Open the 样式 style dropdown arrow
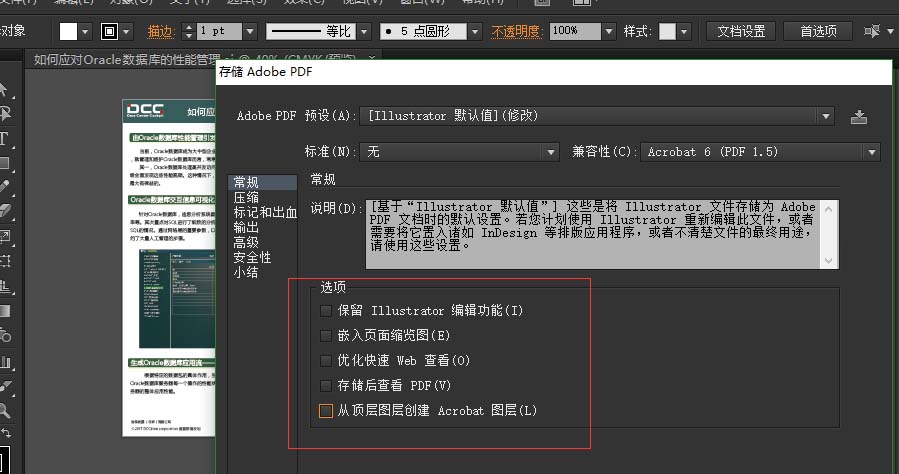The width and height of the screenshot is (899, 474). (683, 32)
